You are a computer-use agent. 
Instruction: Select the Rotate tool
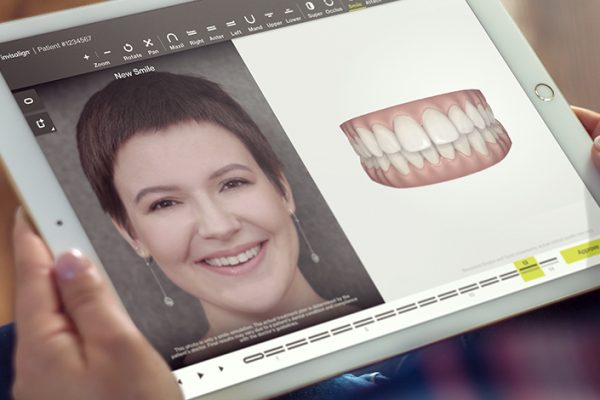click(128, 47)
